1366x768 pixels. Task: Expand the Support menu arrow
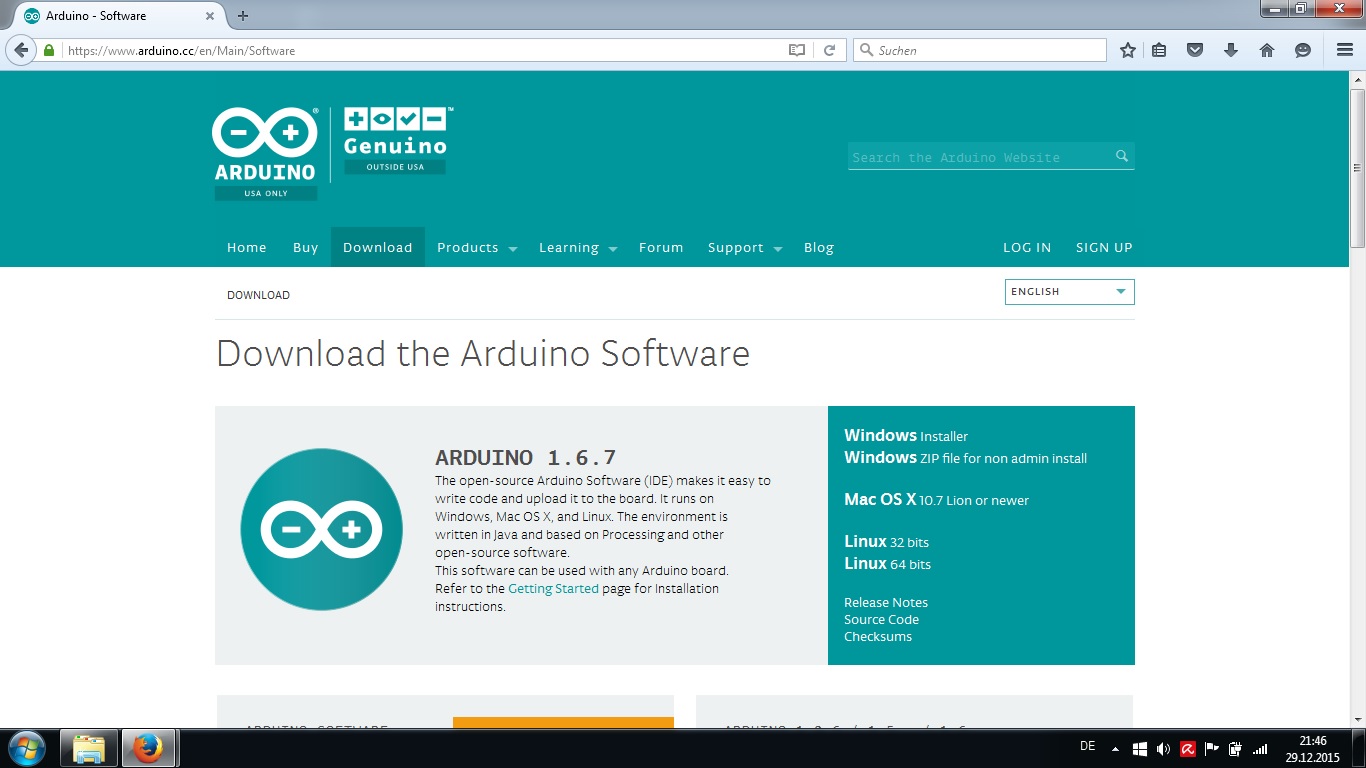tap(778, 249)
